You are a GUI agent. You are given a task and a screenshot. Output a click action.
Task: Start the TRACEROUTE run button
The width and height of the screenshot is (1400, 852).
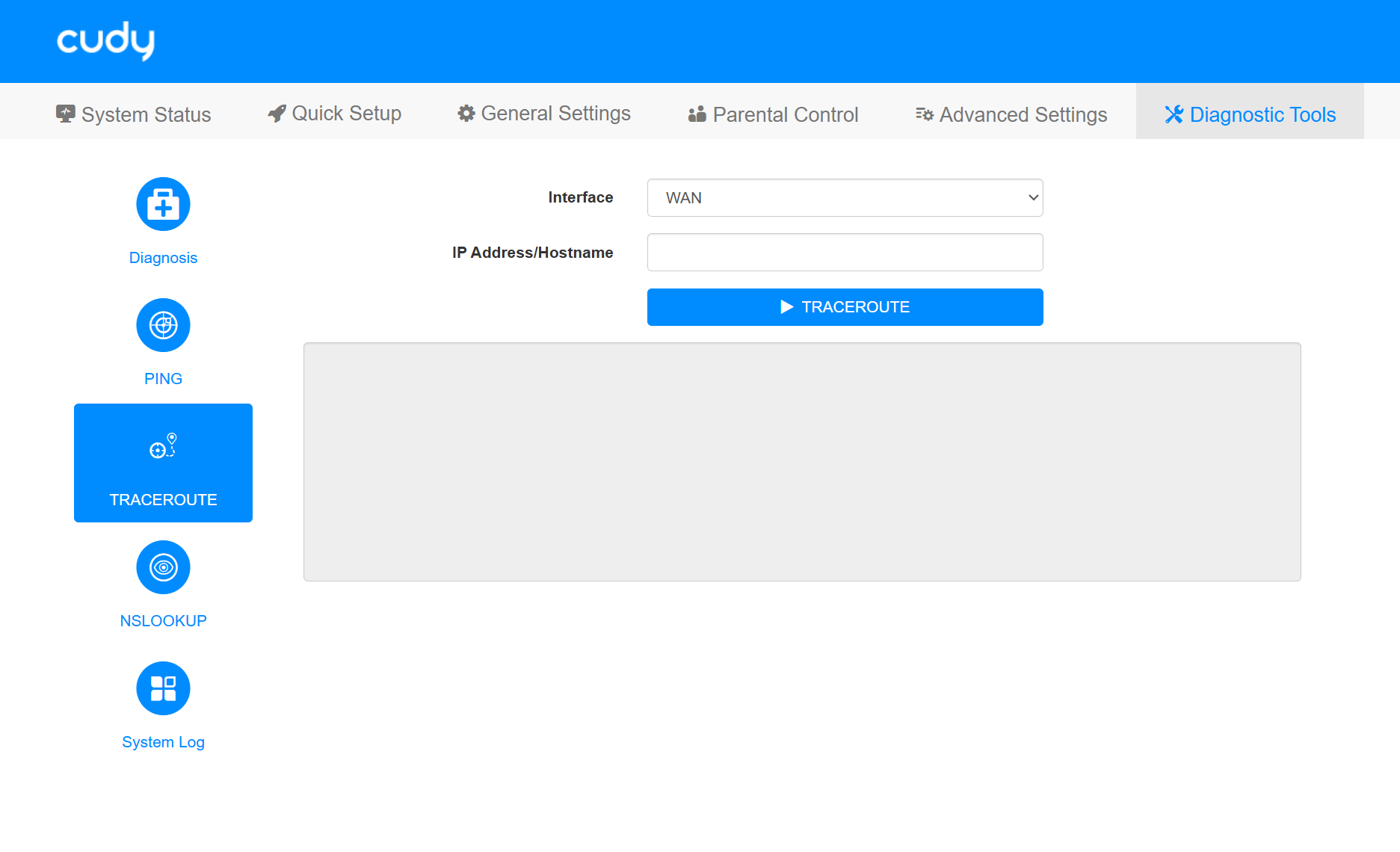pyautogui.click(x=845, y=307)
